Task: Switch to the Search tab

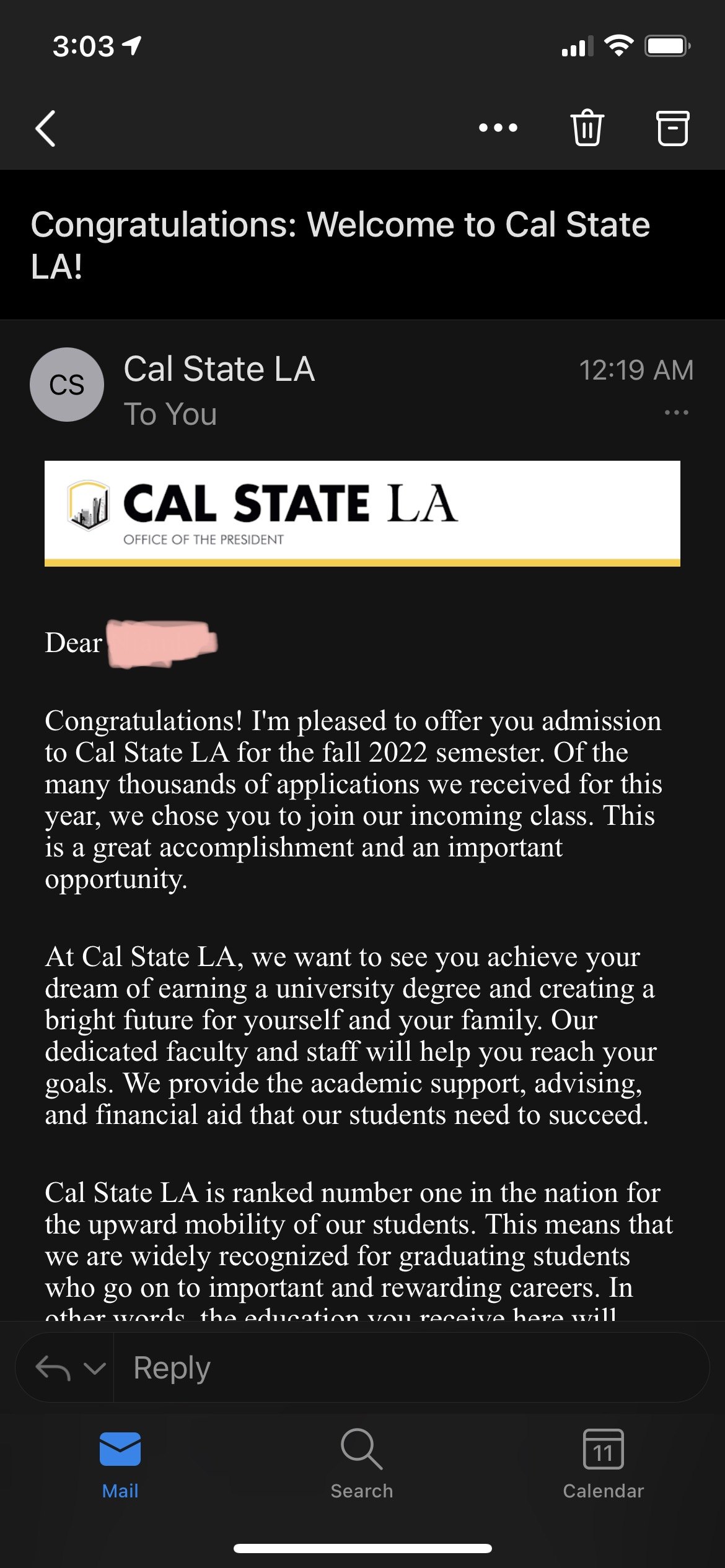Action: point(362,1464)
